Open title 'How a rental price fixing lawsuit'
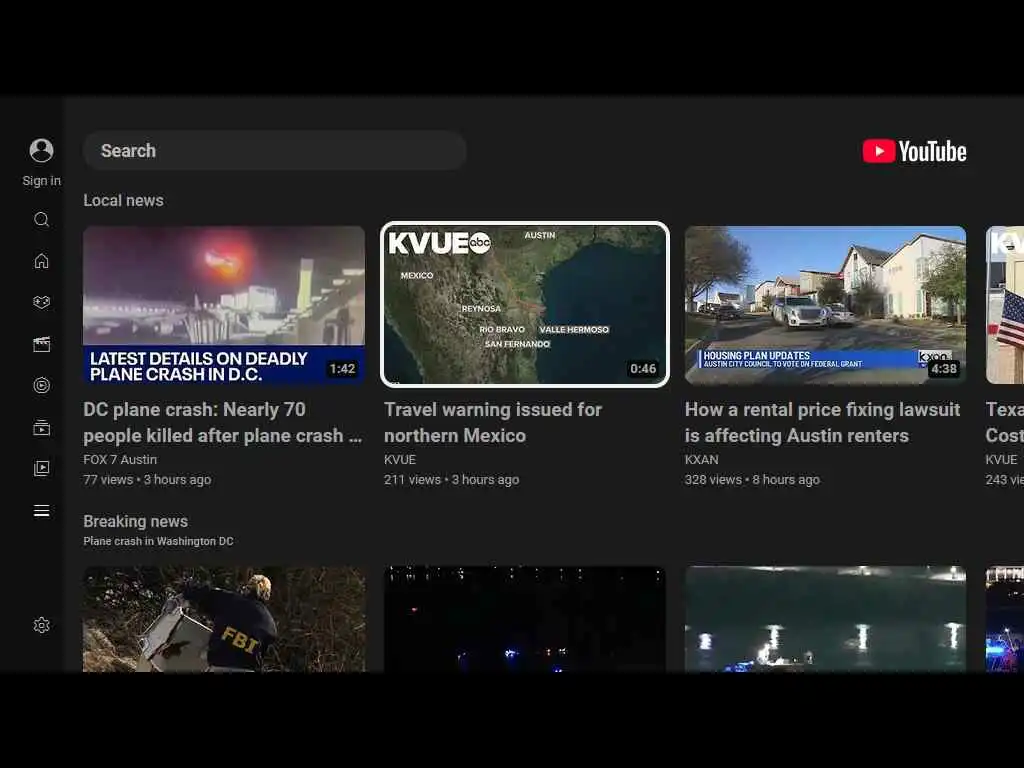The width and height of the screenshot is (1024, 768). (x=822, y=423)
